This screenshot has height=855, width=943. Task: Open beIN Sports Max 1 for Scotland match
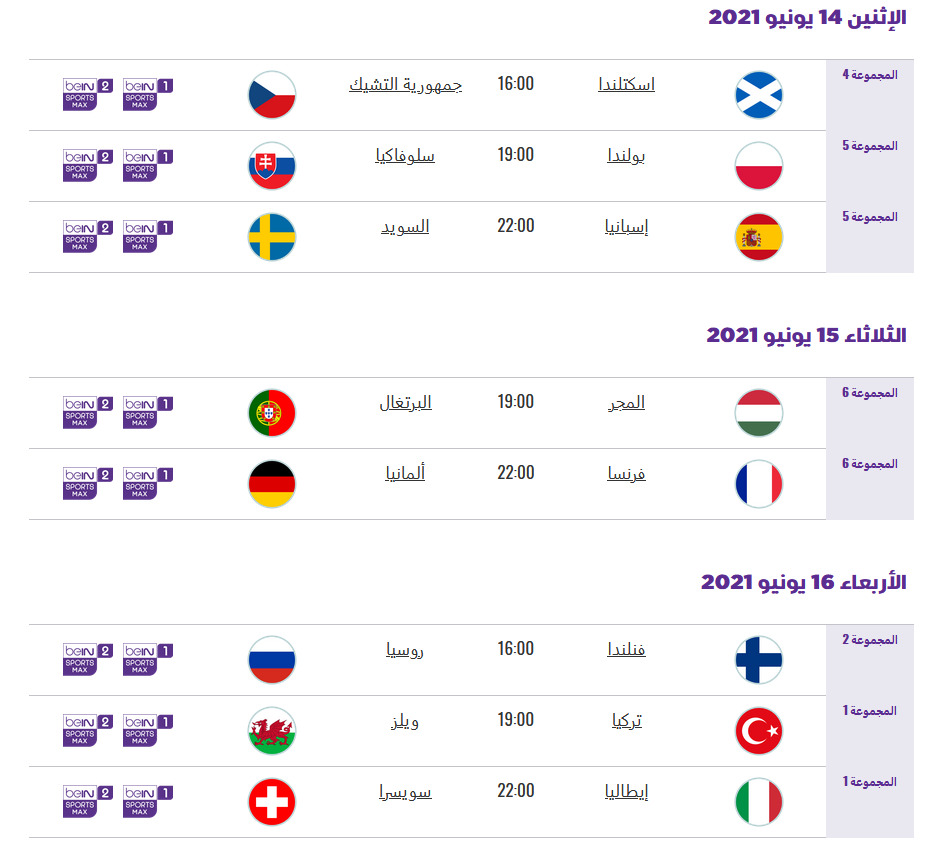click(148, 94)
